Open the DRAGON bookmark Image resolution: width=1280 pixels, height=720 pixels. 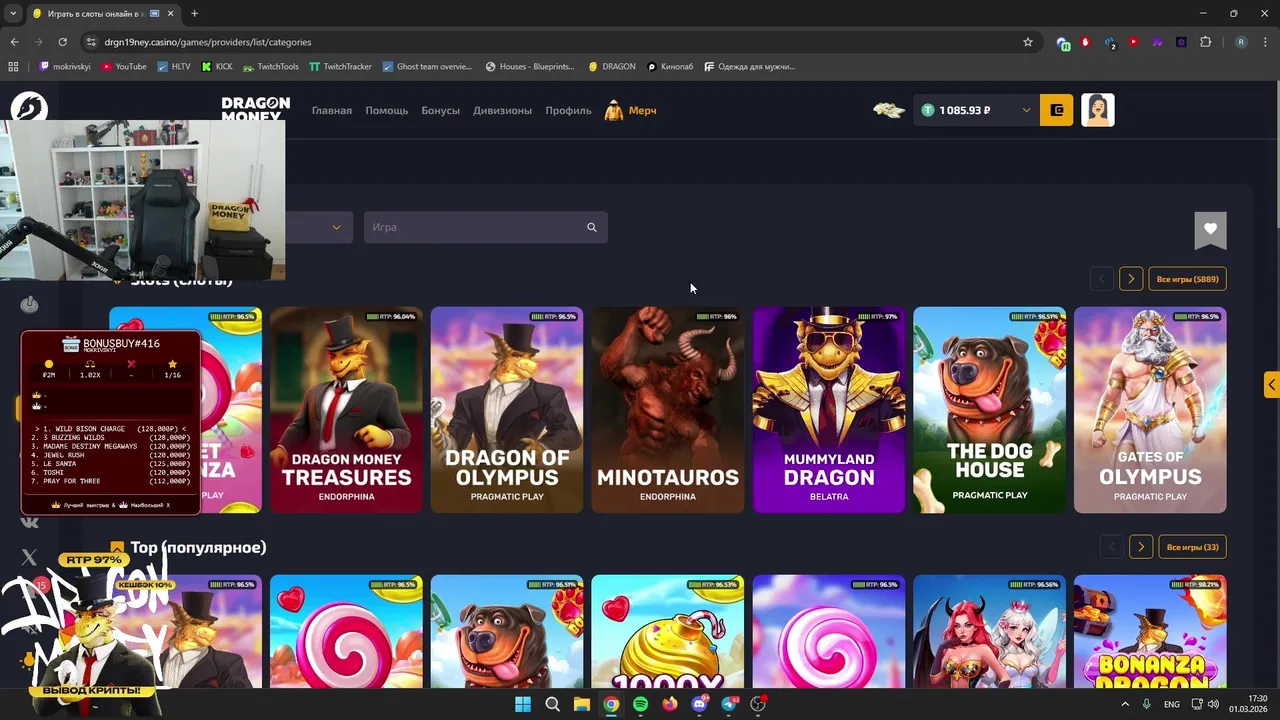(612, 67)
